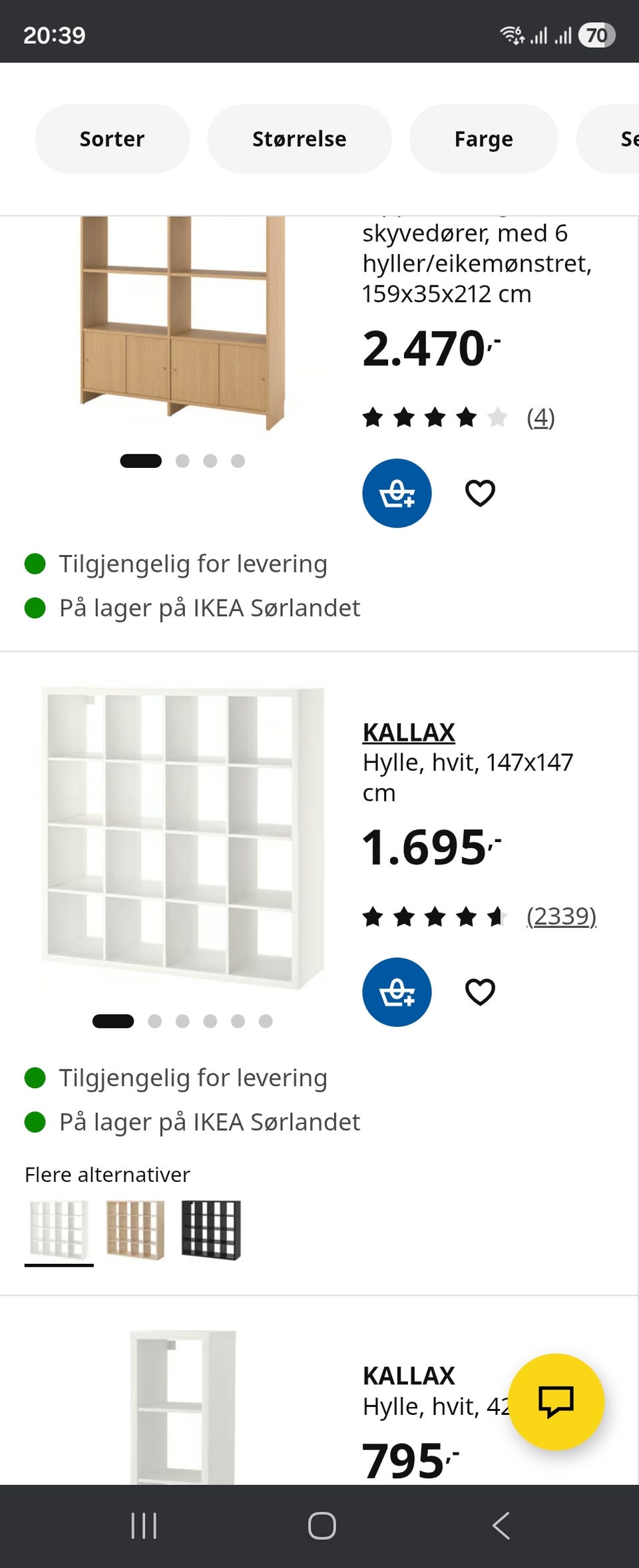Open the yellow chat support bubble
The height and width of the screenshot is (1568, 639).
556,1401
